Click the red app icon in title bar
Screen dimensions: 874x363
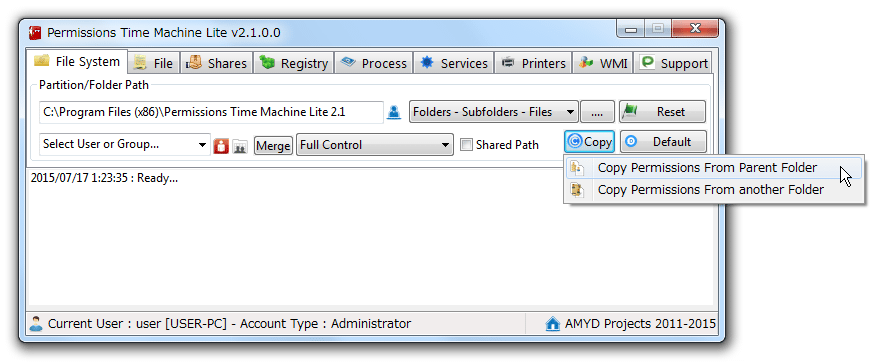35,32
